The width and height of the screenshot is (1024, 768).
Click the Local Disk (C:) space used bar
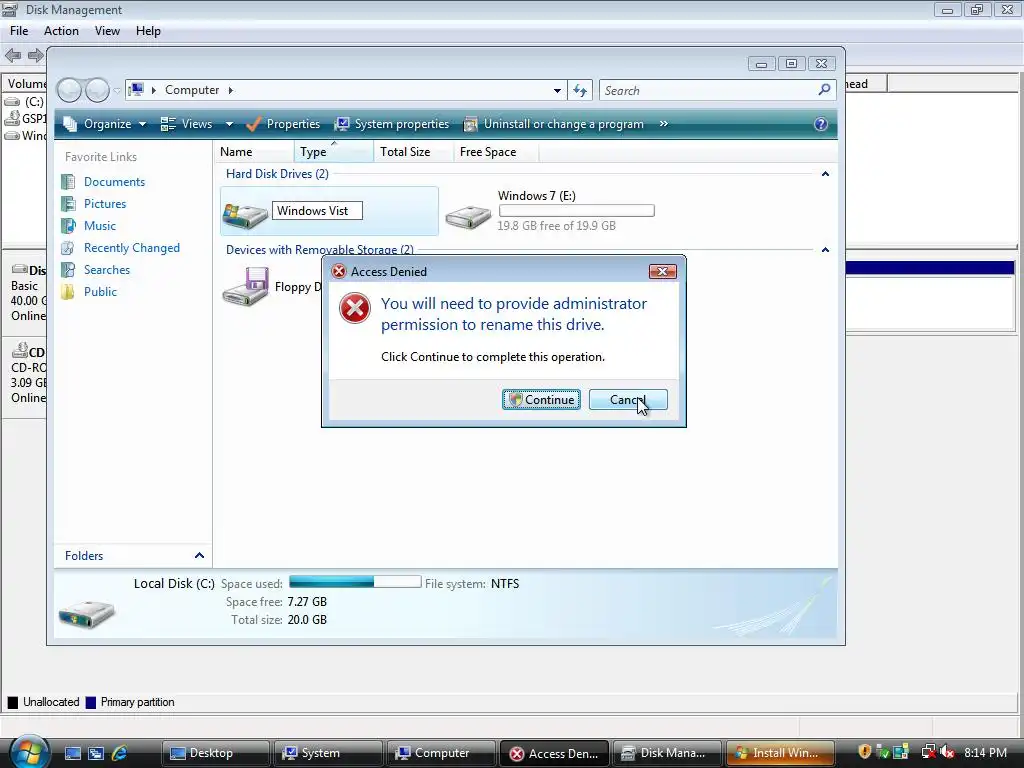(355, 581)
